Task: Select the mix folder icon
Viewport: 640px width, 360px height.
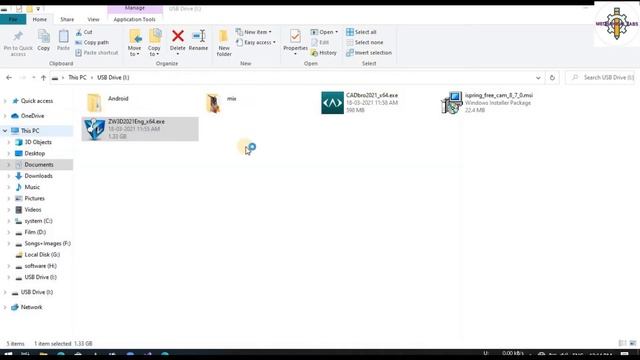Action: [x=213, y=103]
